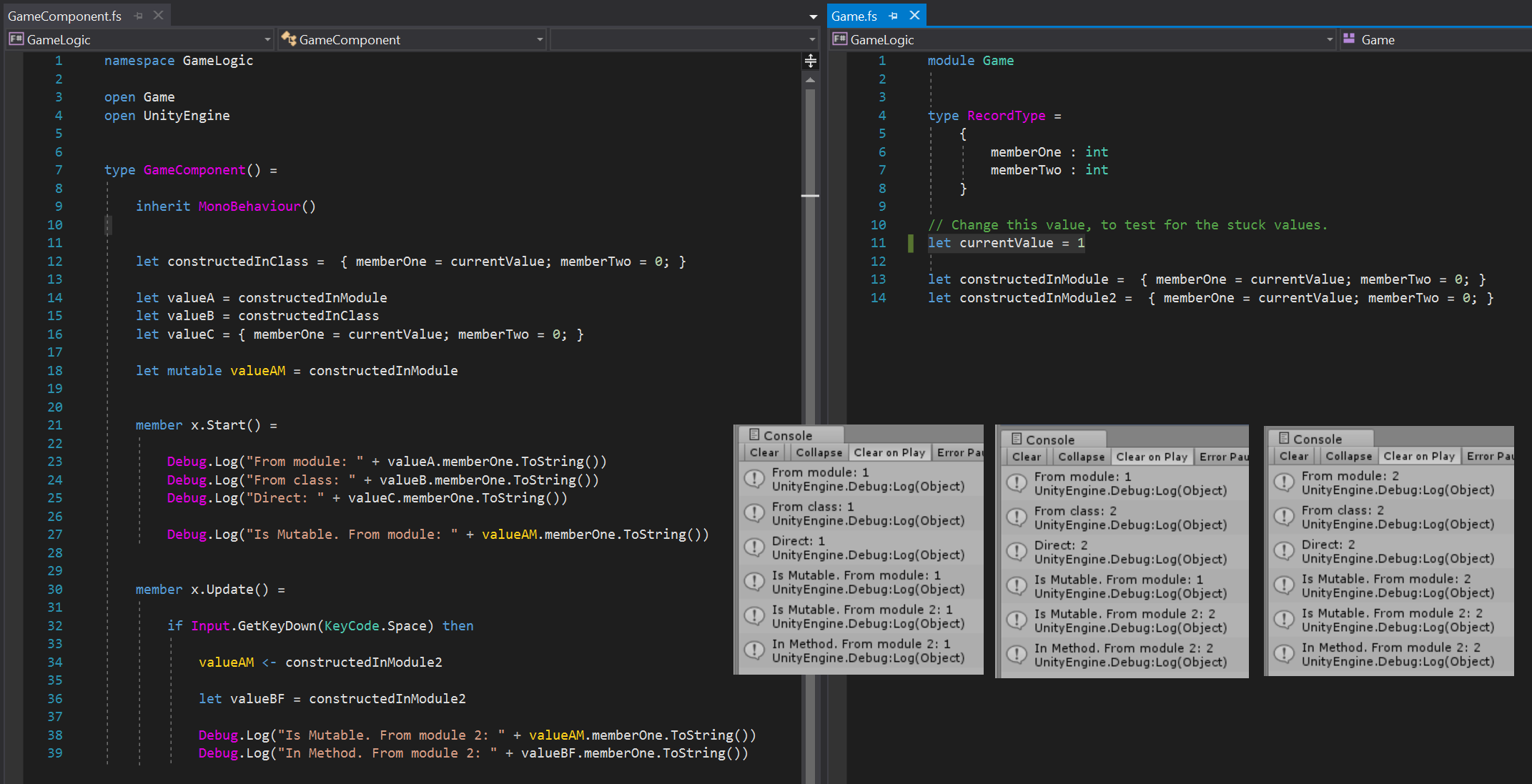Enable Collapse in the middle console
The width and height of the screenshot is (1532, 784).
[1081, 457]
